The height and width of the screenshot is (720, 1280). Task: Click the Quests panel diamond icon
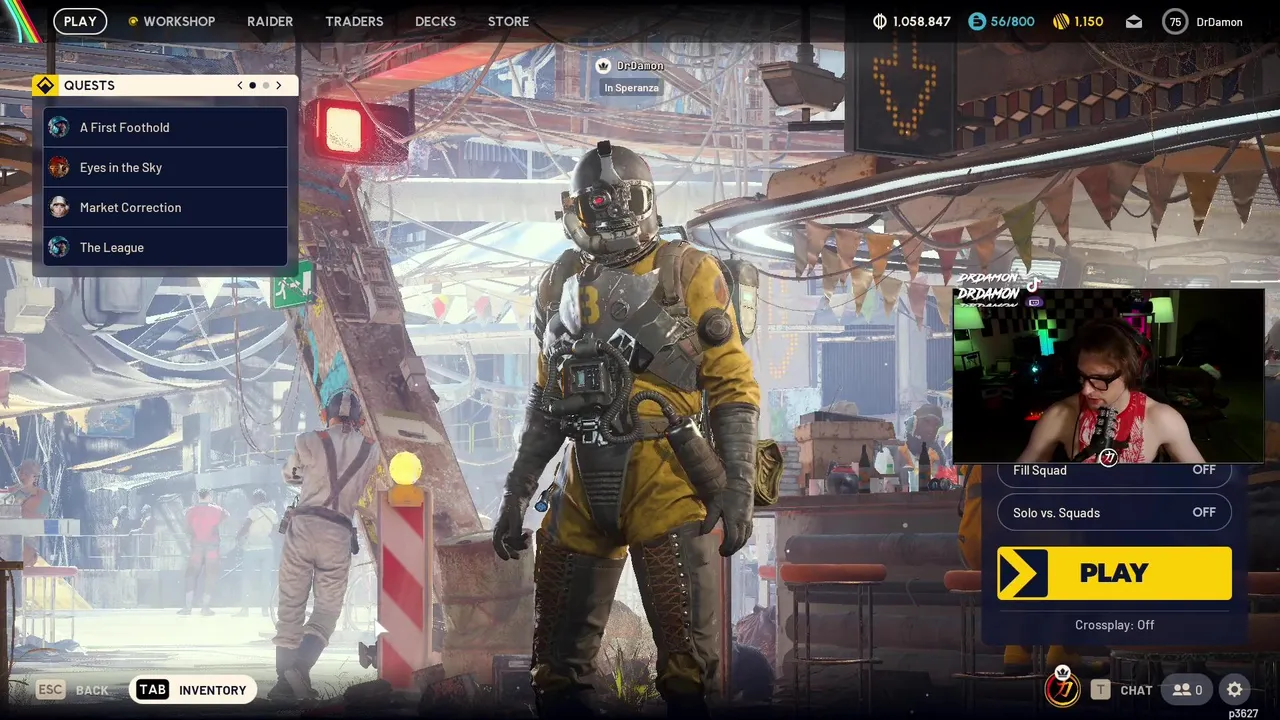coord(45,86)
